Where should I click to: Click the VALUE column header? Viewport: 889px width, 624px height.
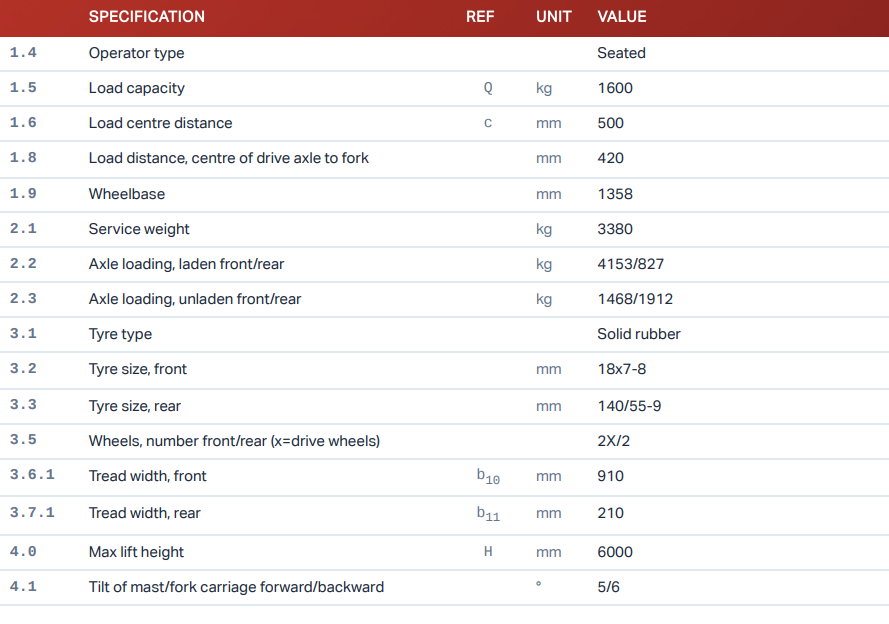click(621, 17)
